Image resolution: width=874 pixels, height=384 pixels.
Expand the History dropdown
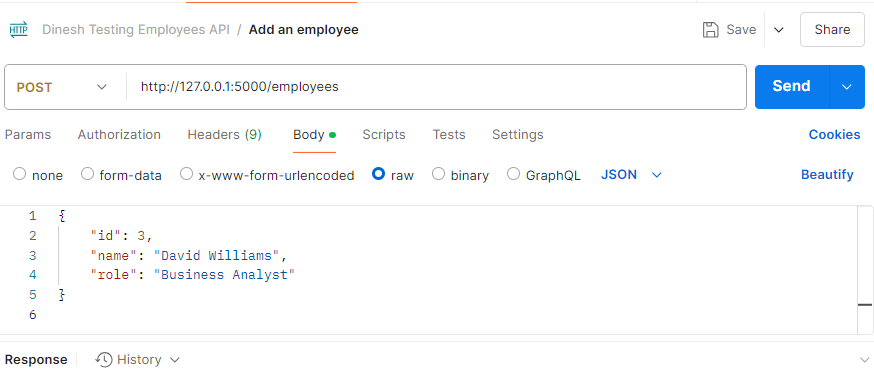(174, 360)
